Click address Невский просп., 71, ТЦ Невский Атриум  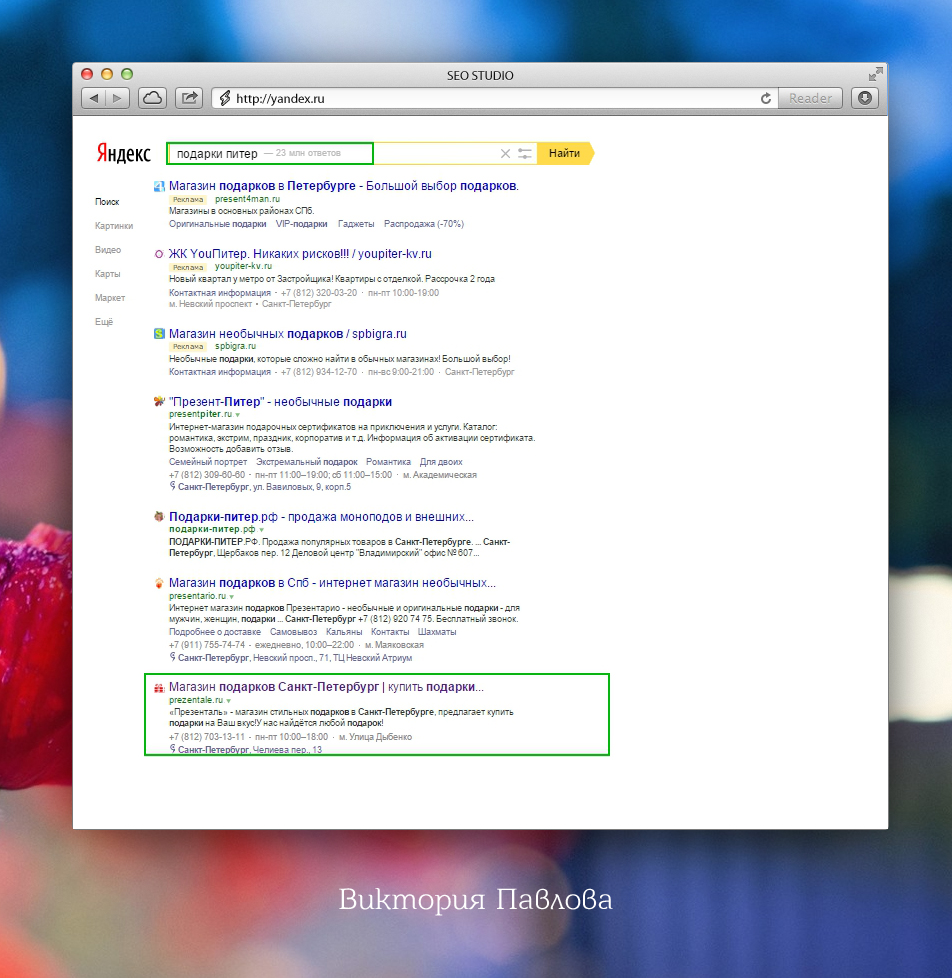[333, 658]
